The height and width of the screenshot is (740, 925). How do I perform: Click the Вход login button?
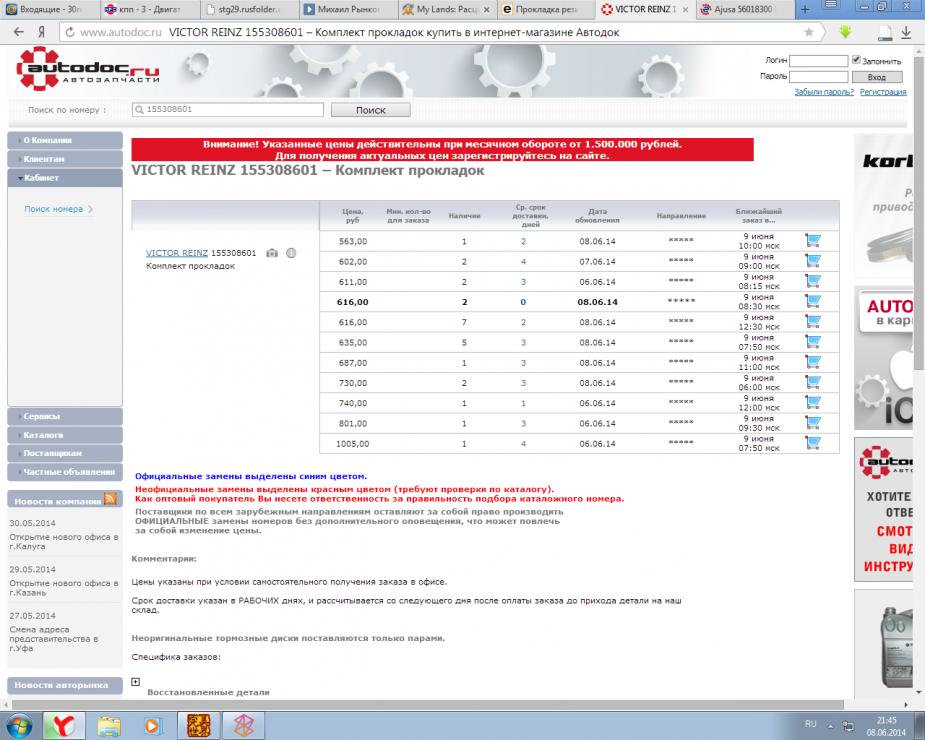click(877, 77)
